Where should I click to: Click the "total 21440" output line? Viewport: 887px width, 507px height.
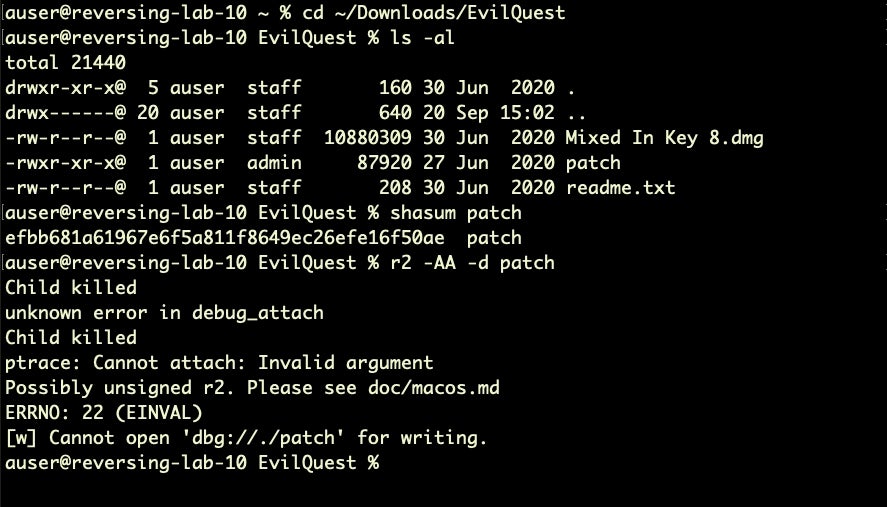[x=65, y=63]
